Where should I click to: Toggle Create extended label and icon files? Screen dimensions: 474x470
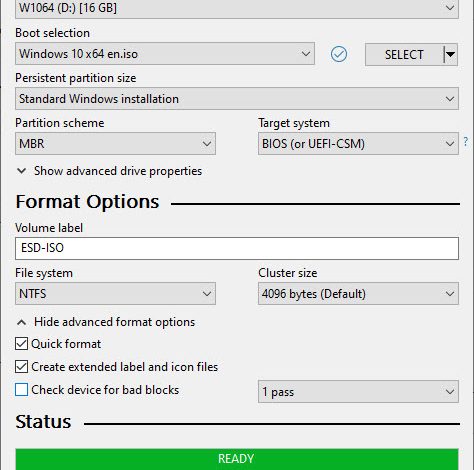coord(21,367)
